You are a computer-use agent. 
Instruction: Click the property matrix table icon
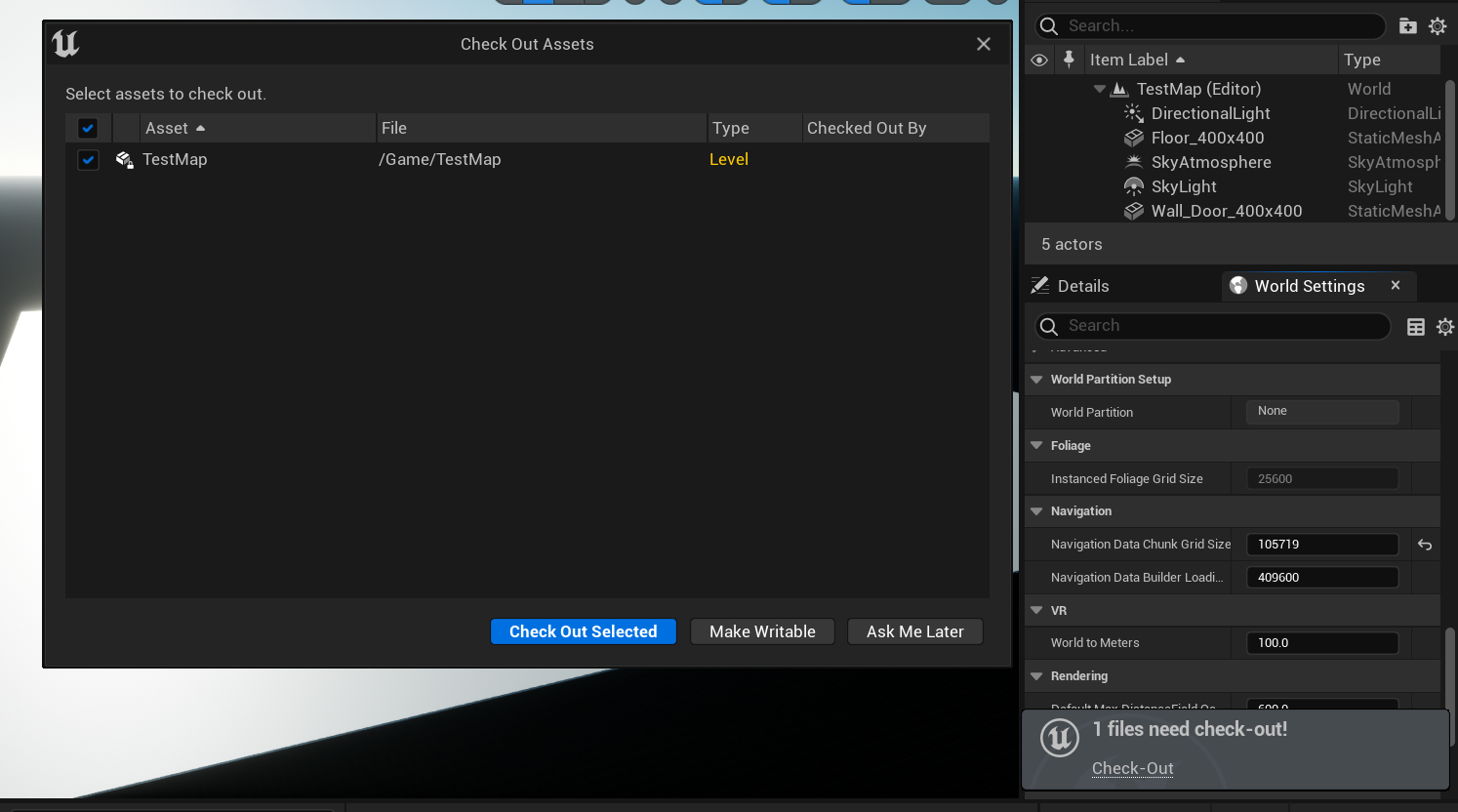(1415, 327)
